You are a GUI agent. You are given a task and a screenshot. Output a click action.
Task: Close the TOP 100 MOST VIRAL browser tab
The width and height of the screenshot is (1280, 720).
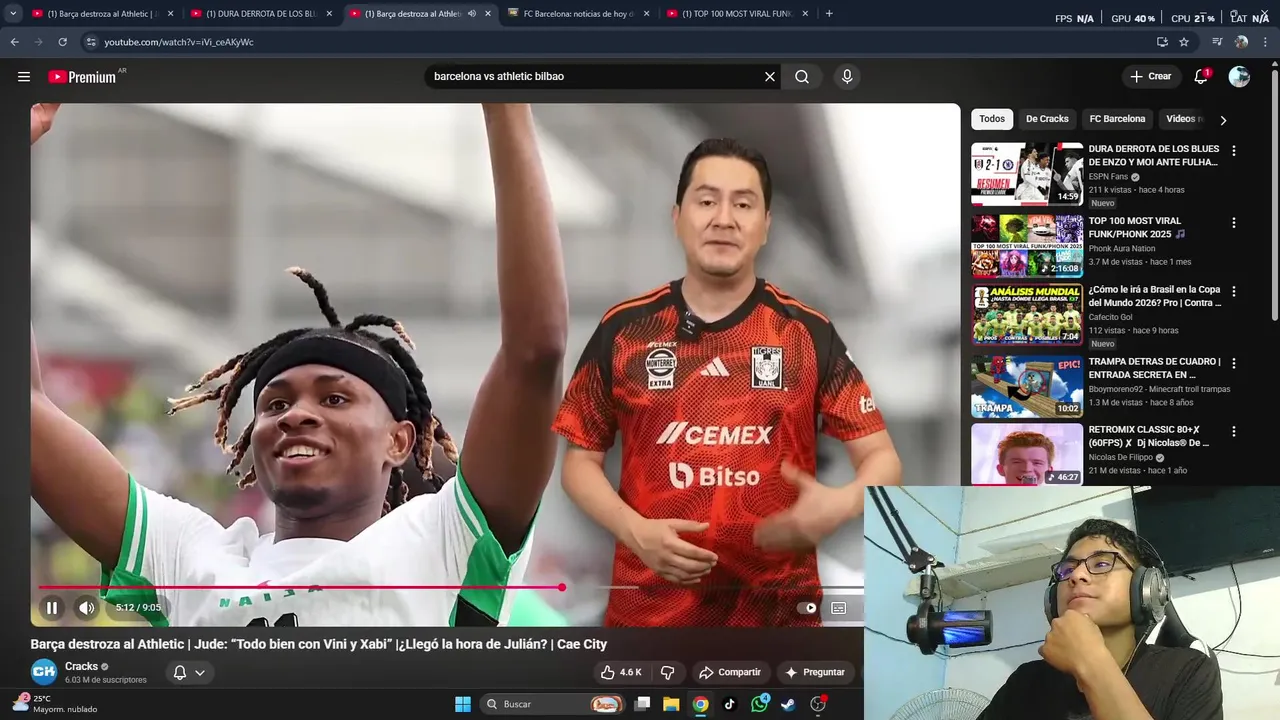click(x=805, y=14)
